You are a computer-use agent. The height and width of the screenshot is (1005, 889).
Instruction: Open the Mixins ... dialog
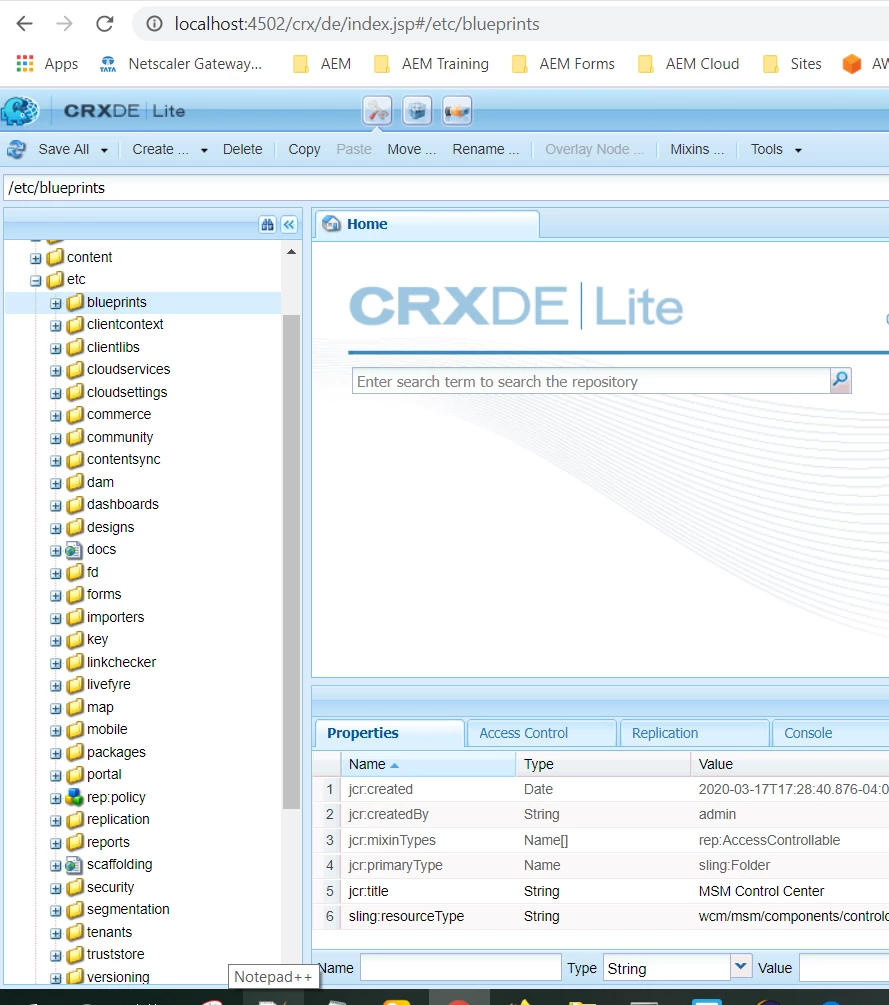click(x=697, y=149)
